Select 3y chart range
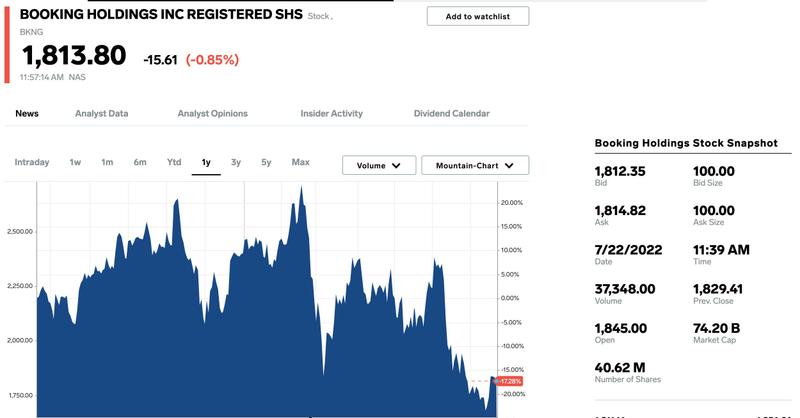Viewport: 800px width, 418px height. click(x=236, y=162)
